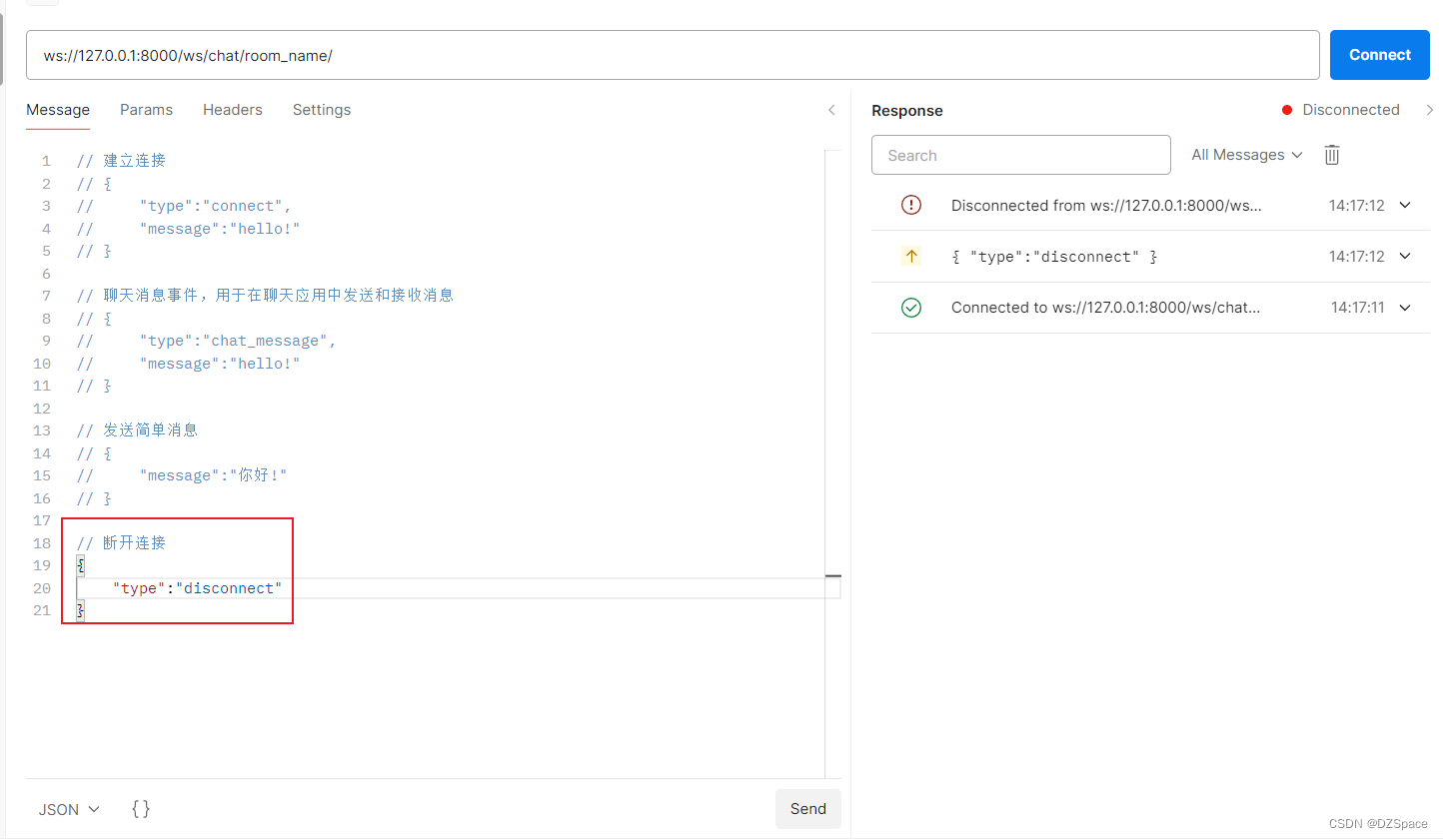Viewport: 1443px width, 840px height.
Task: Open the JSON beautify braces icon
Action: [x=141, y=809]
